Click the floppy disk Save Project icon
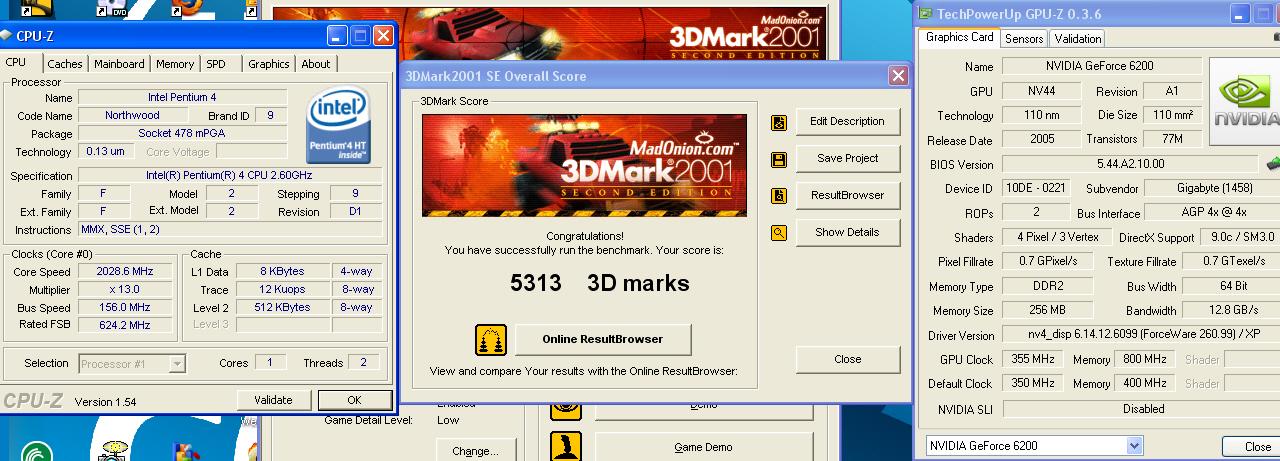 click(779, 159)
